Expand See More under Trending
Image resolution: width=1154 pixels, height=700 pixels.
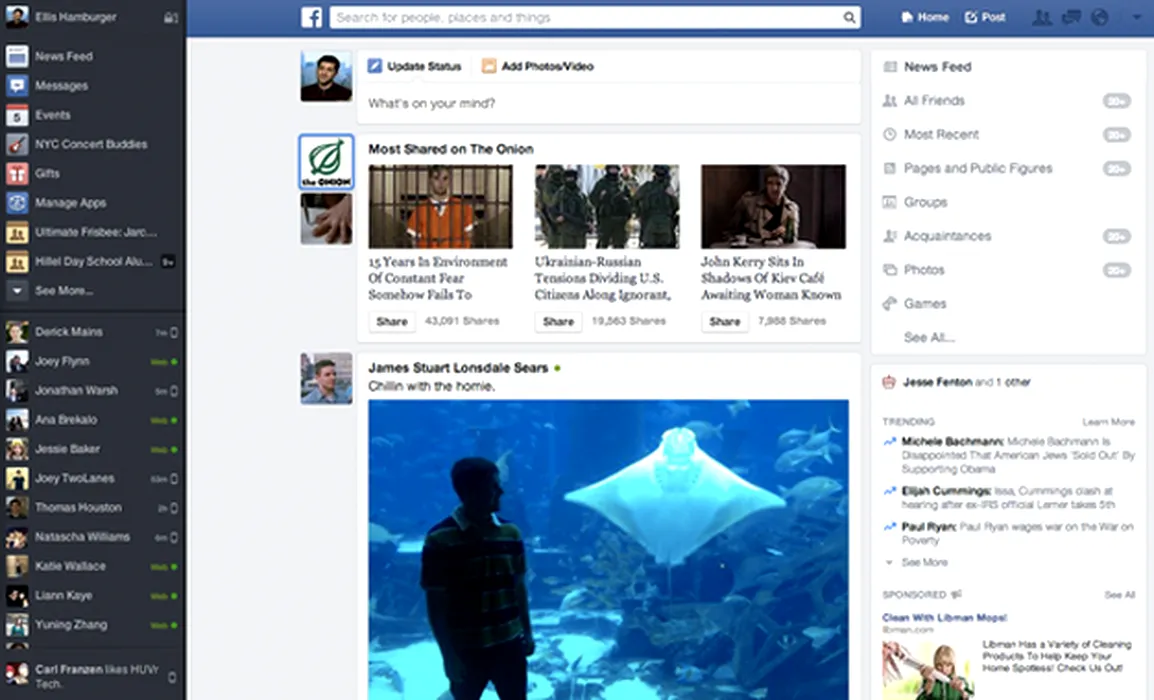pos(924,562)
